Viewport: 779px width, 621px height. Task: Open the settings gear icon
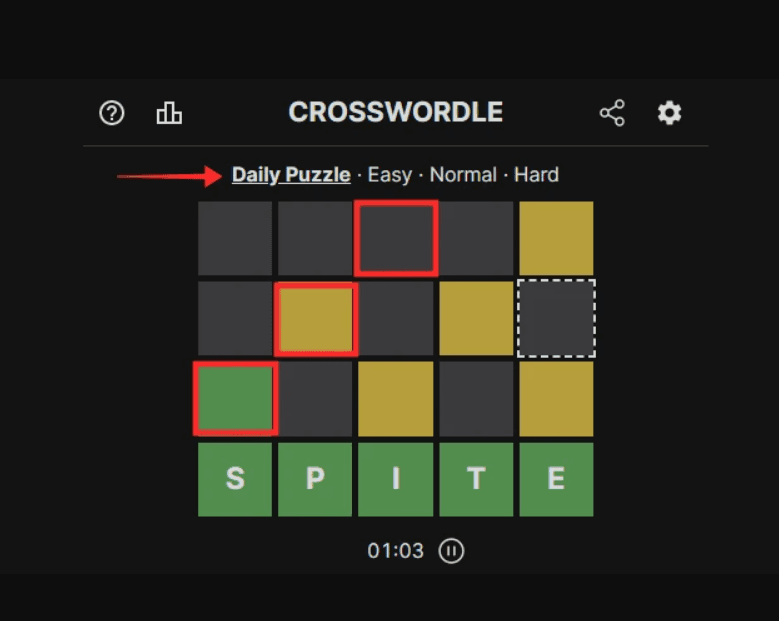point(669,113)
